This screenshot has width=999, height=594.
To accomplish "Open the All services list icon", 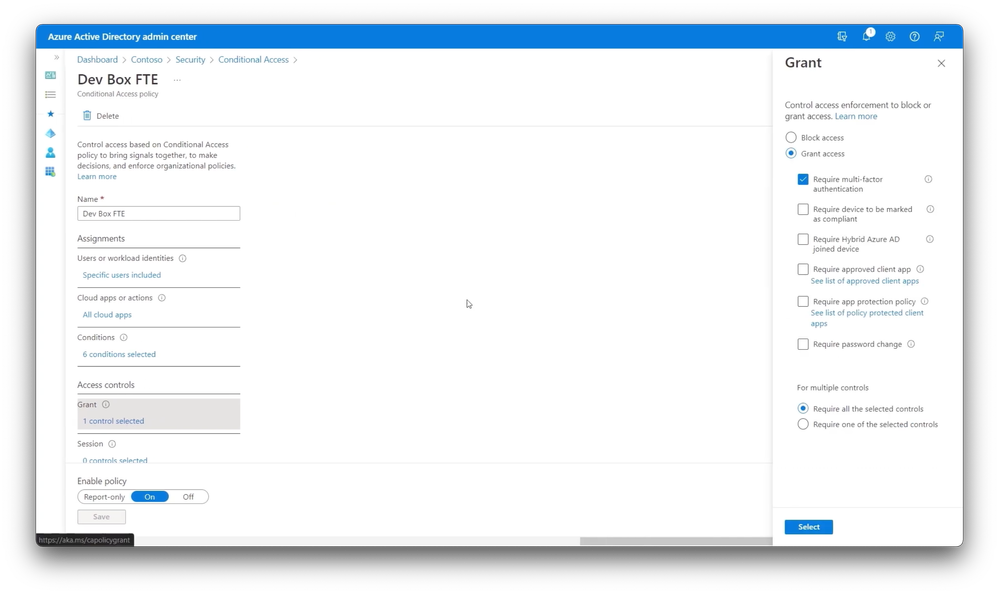I will pyautogui.click(x=50, y=94).
